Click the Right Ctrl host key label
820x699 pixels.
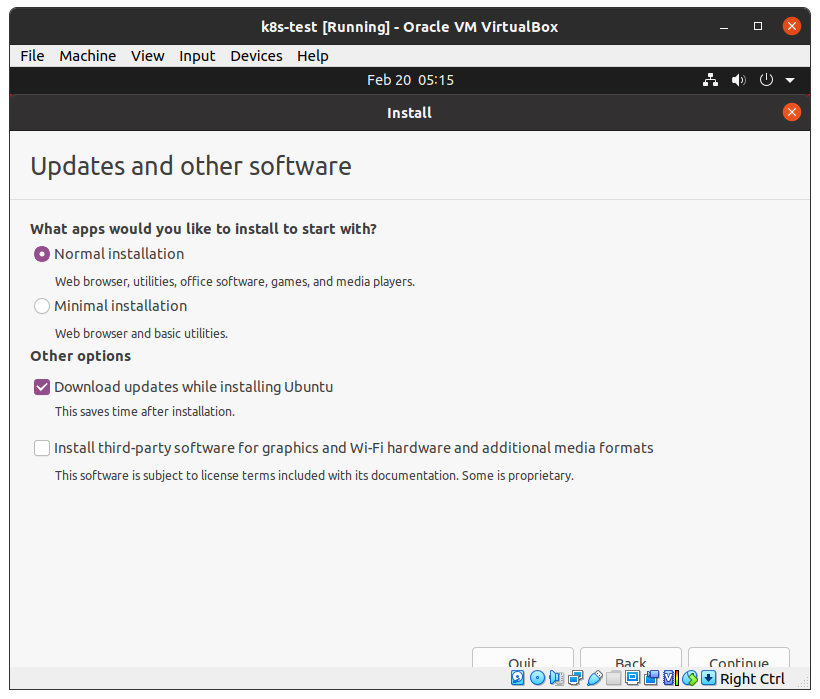(x=752, y=679)
